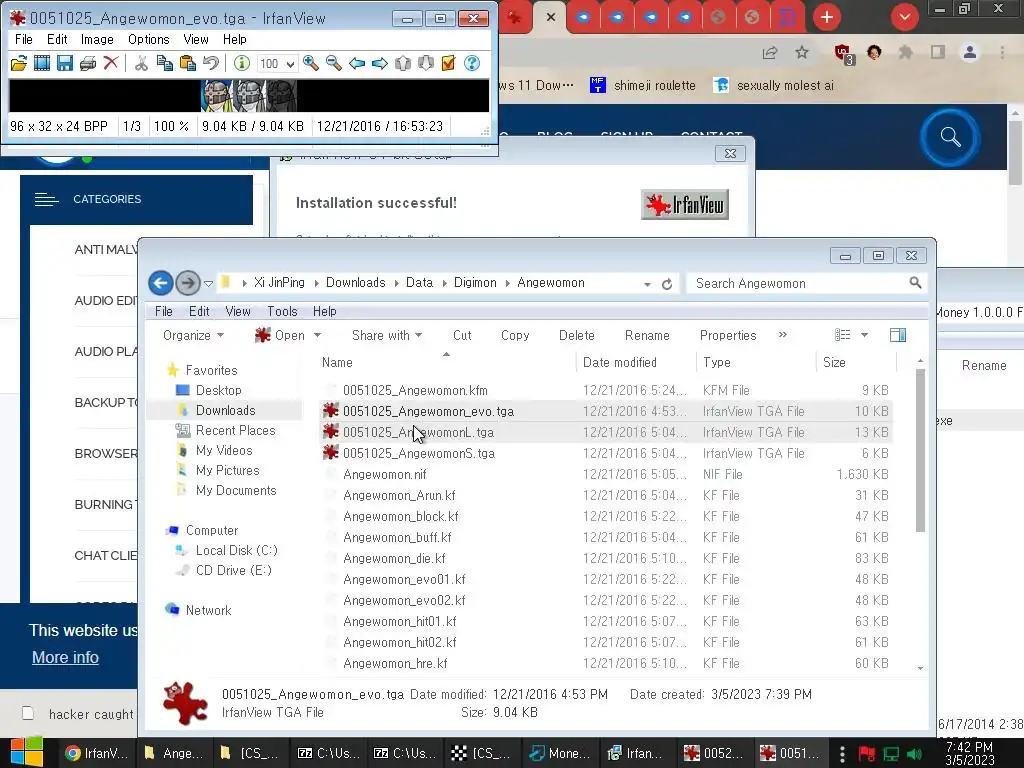The height and width of the screenshot is (768, 1024).
Task: Click the scissors Cut icon in IrfanView
Action: pos(141,63)
